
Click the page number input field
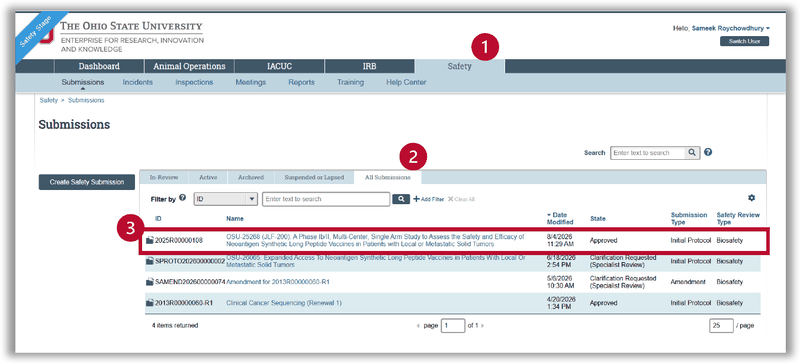pos(453,326)
